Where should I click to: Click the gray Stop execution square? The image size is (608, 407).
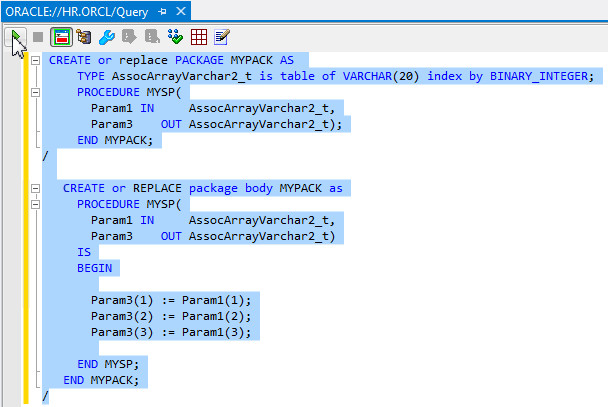click(38, 37)
